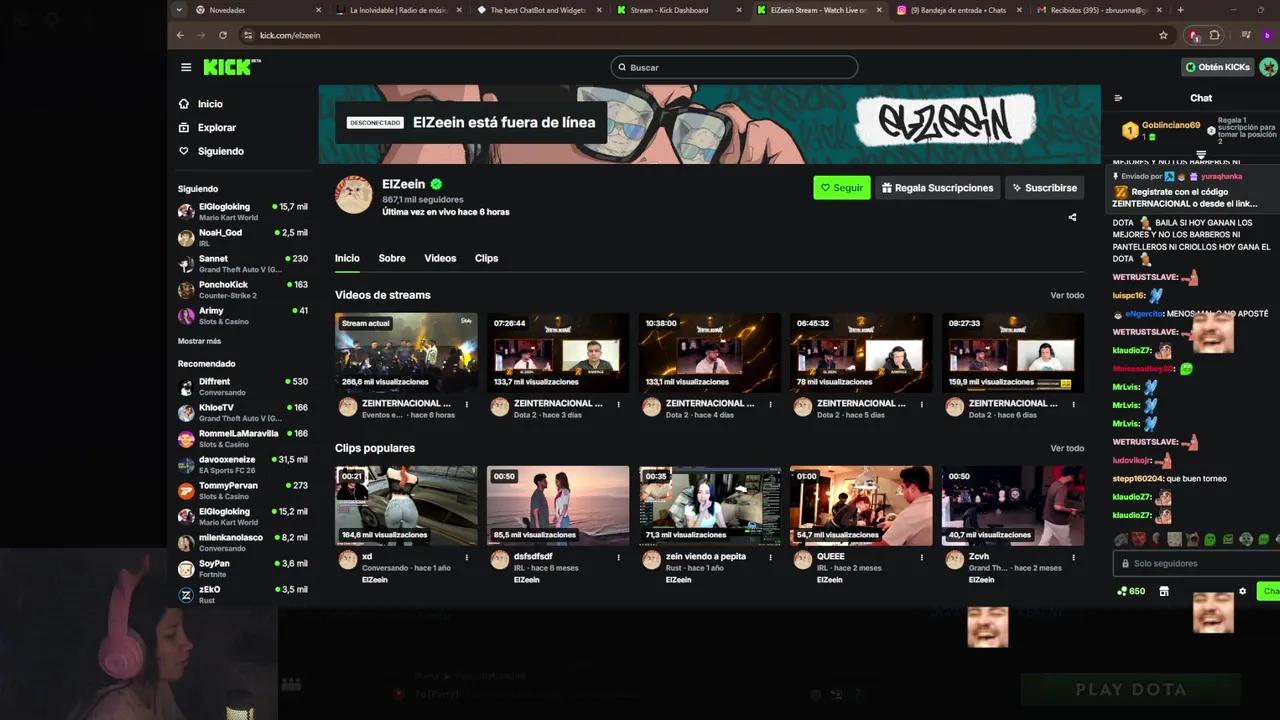This screenshot has height=720, width=1280.
Task: Play the zein viendo a pepita clip
Action: coord(710,505)
